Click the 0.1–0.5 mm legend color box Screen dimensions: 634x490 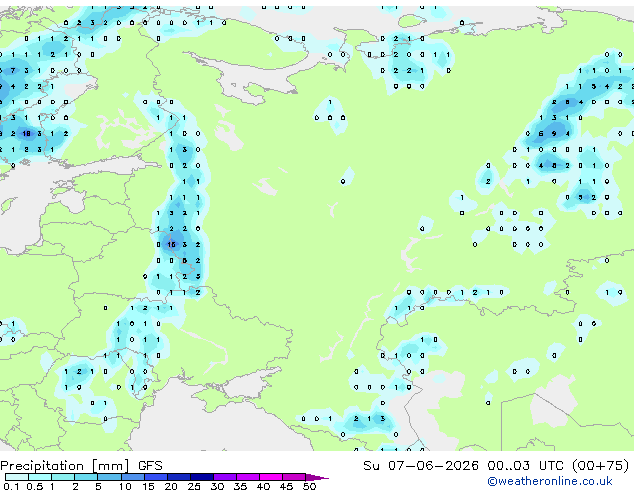pos(17,477)
